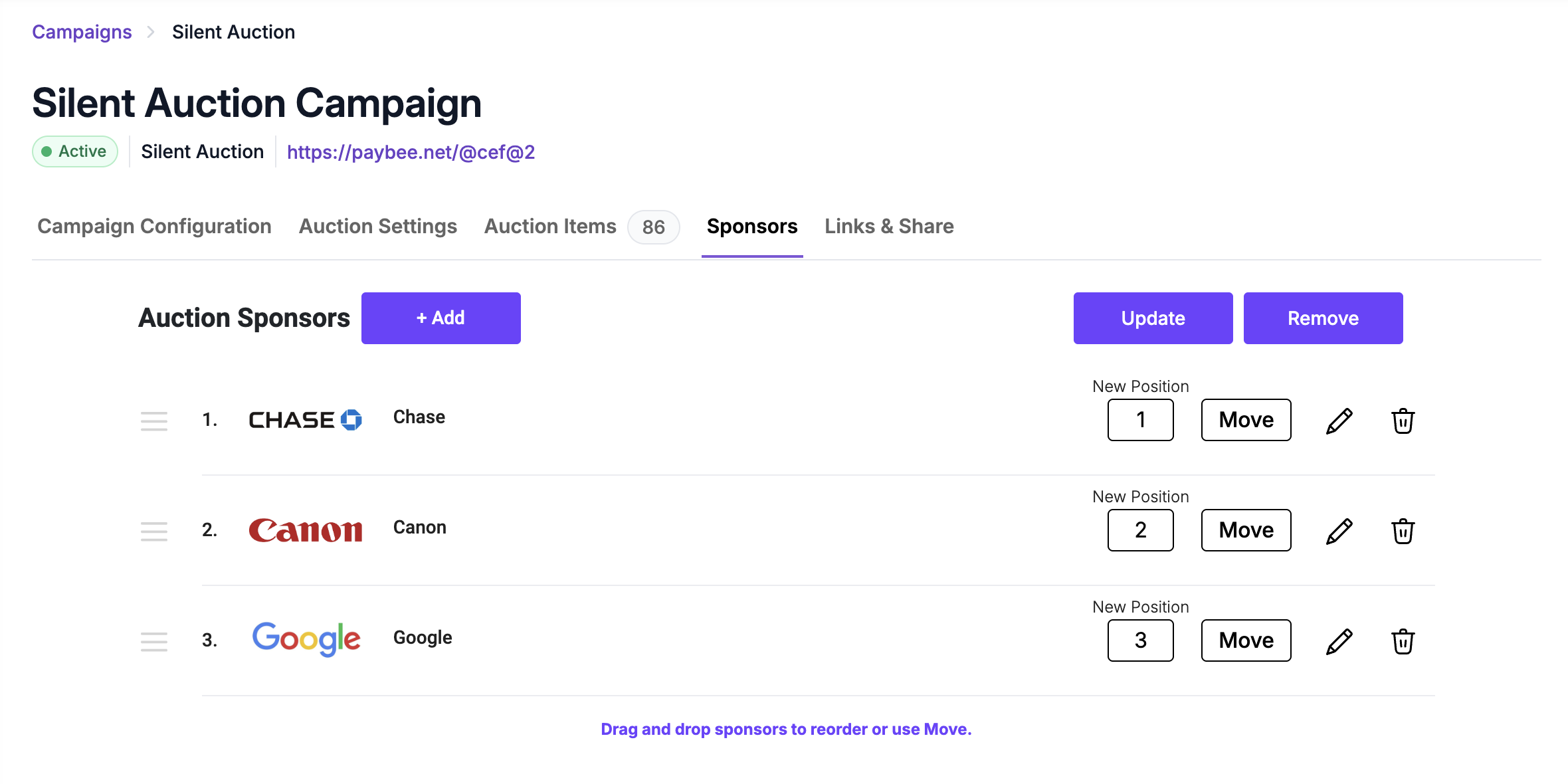The height and width of the screenshot is (784, 1568).
Task: Click the pencil edit icon for Chase
Action: click(1339, 421)
